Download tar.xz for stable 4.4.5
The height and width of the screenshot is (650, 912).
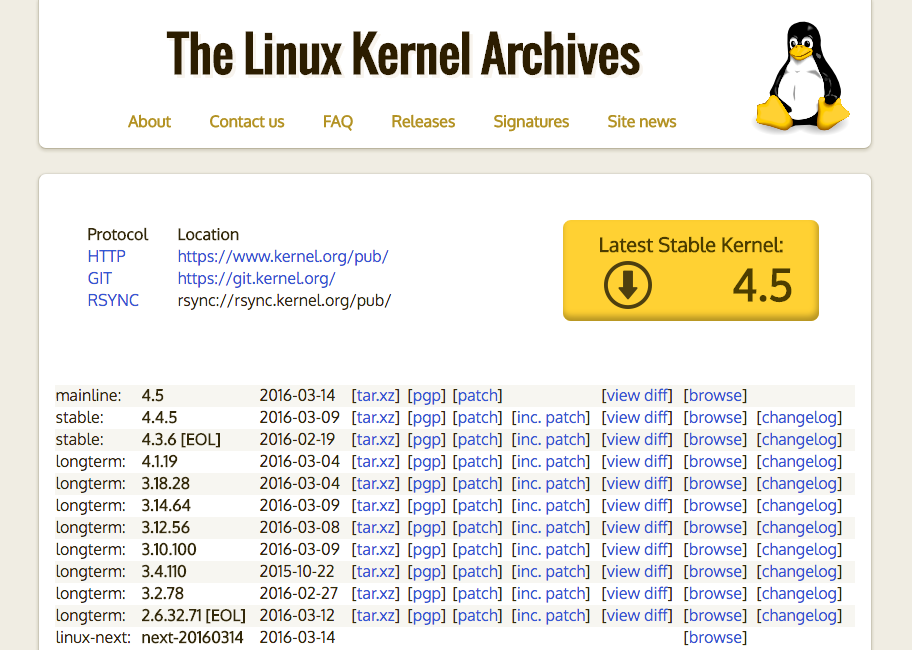coord(375,417)
